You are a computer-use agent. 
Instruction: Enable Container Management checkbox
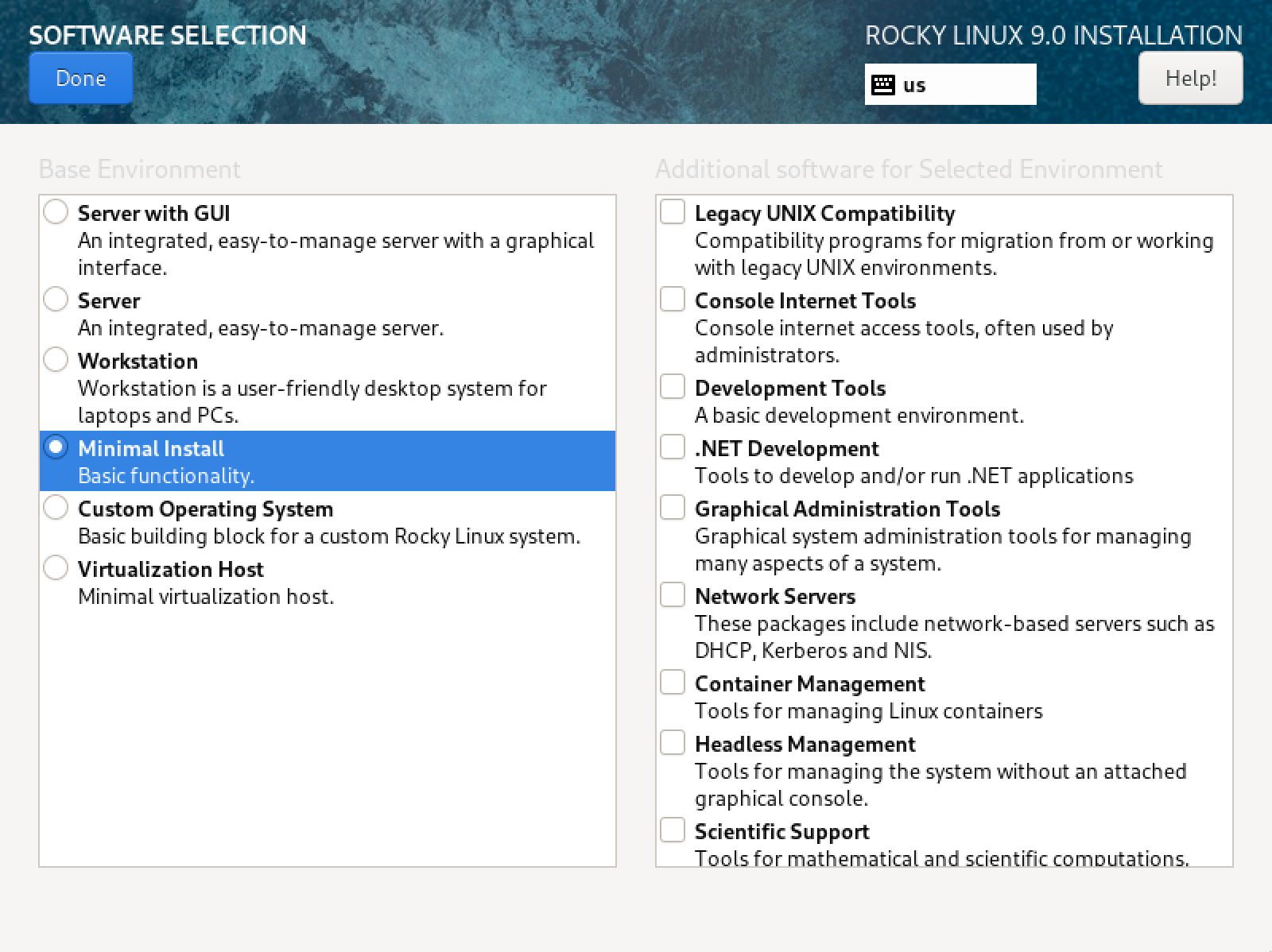[x=673, y=683]
